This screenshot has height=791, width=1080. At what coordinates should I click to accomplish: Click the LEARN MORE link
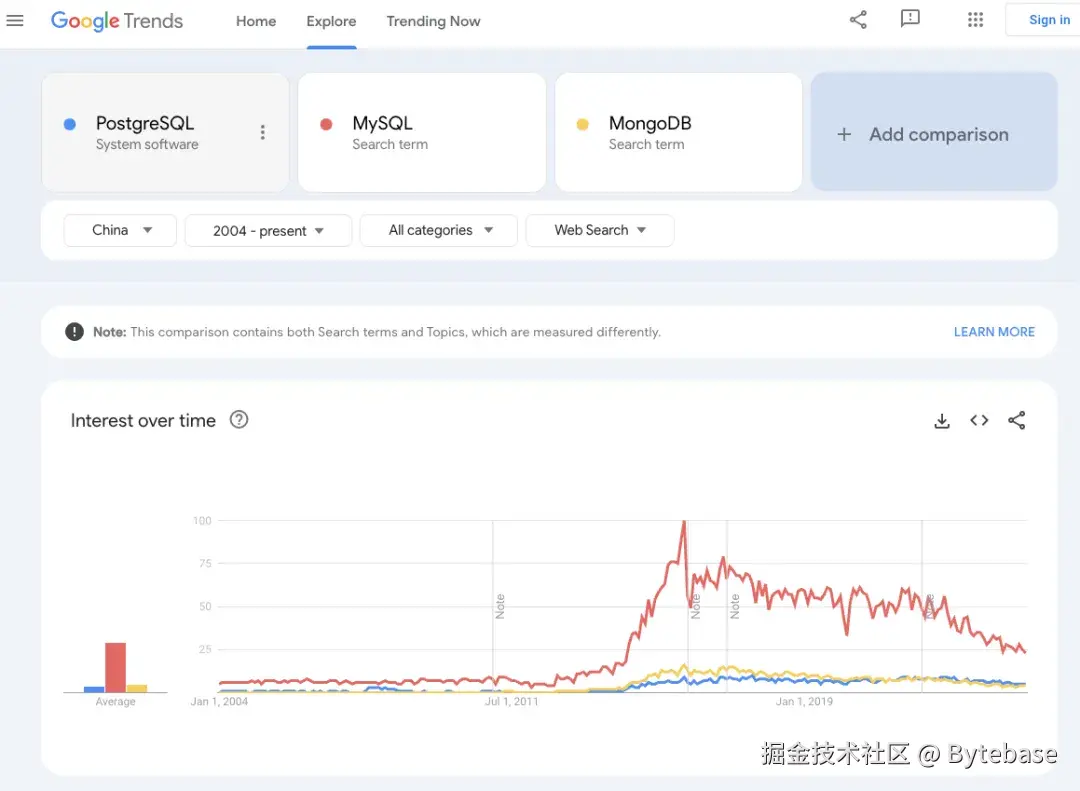(x=994, y=332)
